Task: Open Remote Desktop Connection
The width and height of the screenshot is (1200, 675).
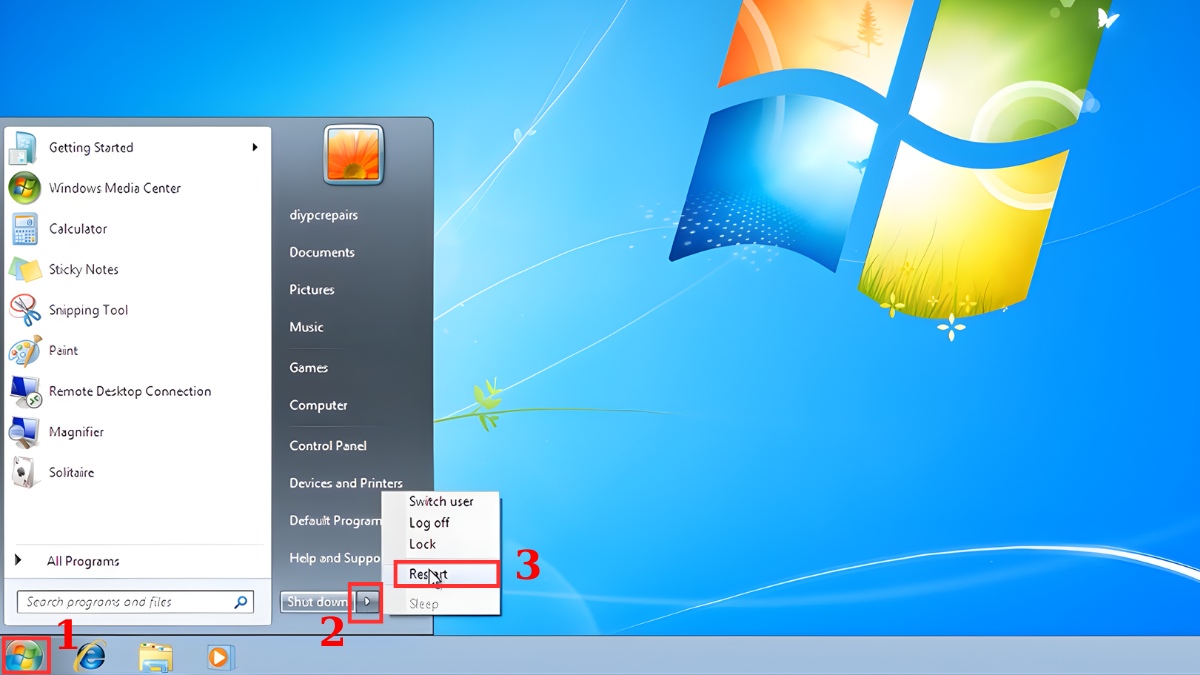Action: tap(129, 391)
